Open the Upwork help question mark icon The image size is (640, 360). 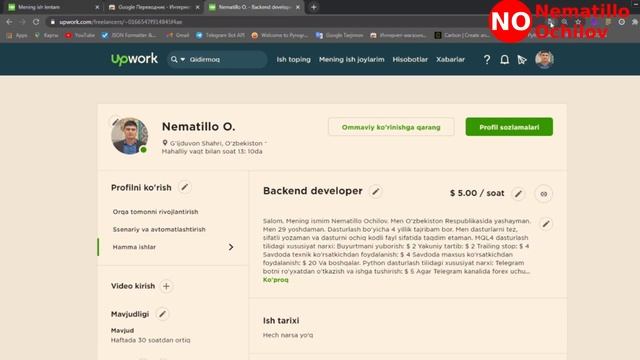pos(487,60)
